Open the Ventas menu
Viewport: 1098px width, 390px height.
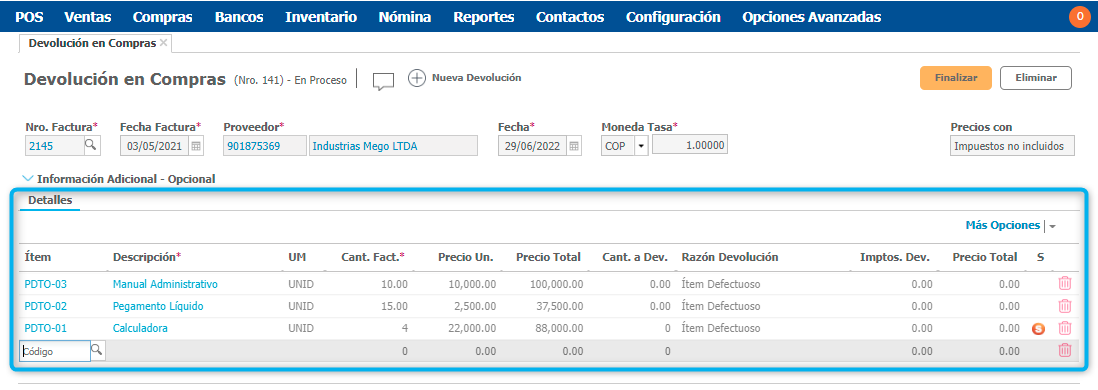coord(88,17)
